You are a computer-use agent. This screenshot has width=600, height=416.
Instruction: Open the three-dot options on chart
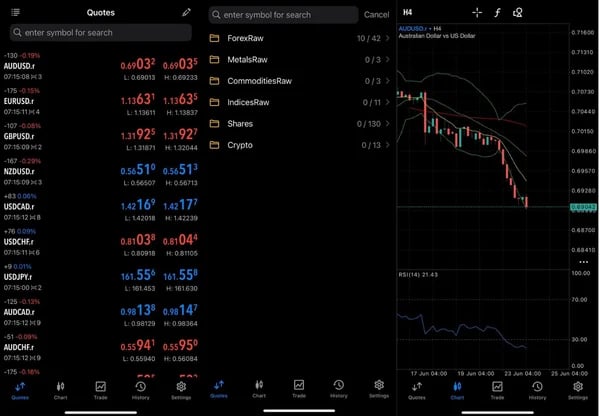[584, 262]
